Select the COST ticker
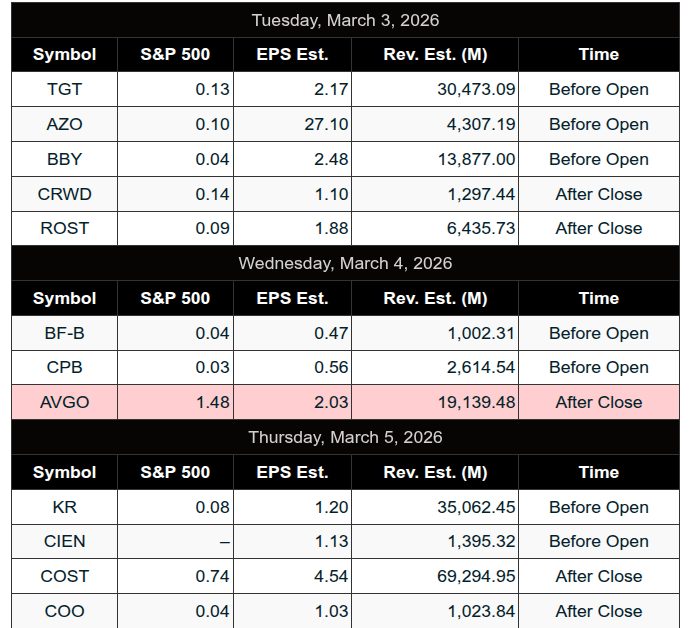The width and height of the screenshot is (691, 628). point(64,576)
